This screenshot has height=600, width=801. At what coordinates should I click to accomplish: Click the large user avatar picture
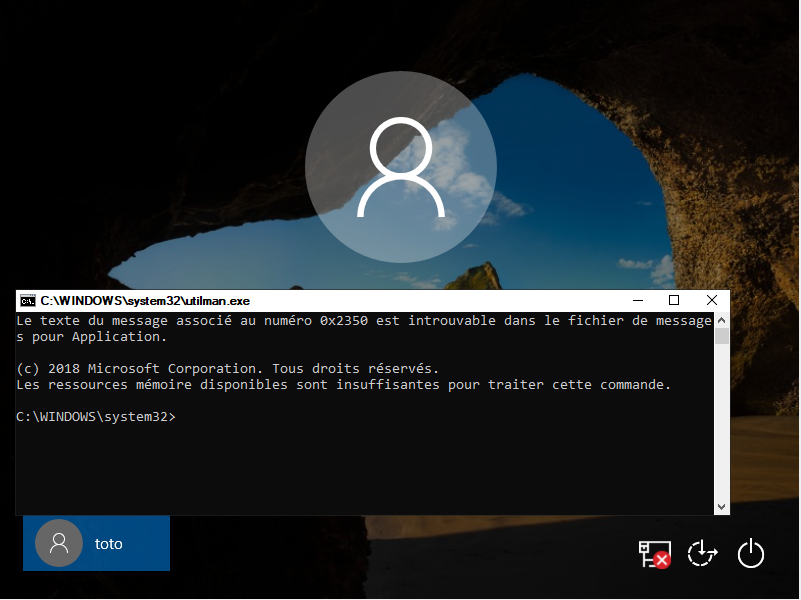click(401, 167)
